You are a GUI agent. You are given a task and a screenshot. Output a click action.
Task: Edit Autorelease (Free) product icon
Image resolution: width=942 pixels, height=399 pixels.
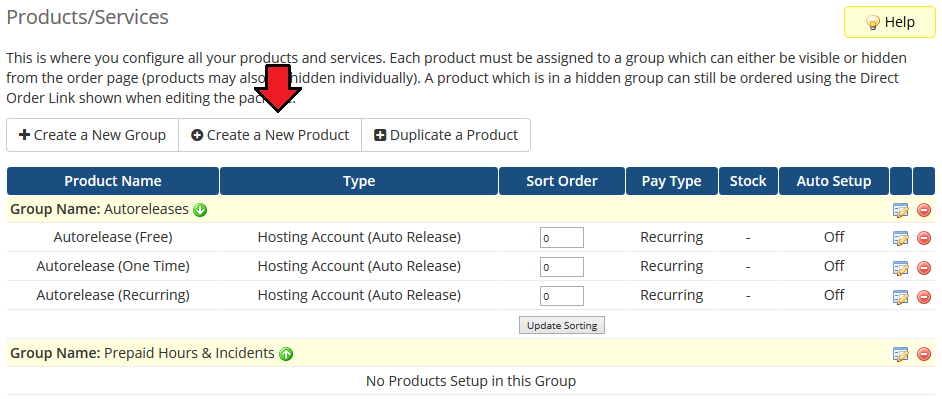tap(901, 238)
